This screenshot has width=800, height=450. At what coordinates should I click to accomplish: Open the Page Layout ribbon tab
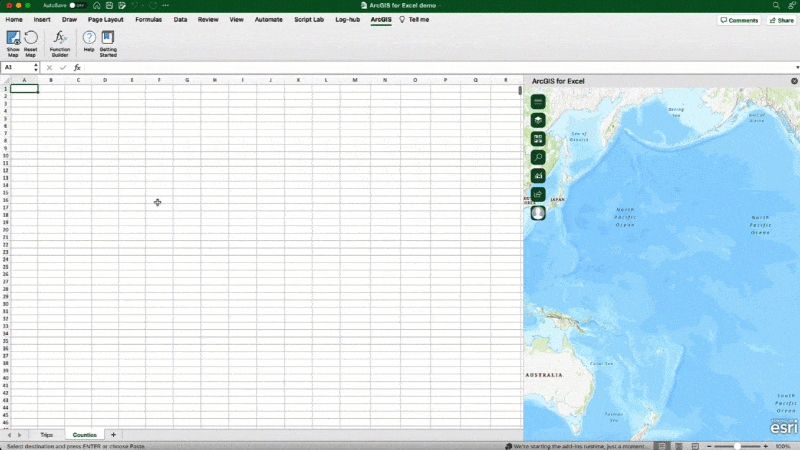106,19
